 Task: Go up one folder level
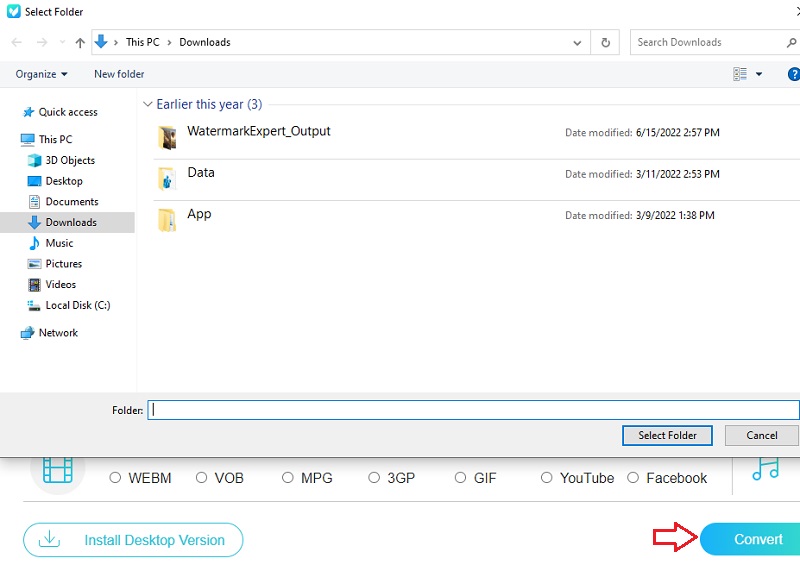80,43
